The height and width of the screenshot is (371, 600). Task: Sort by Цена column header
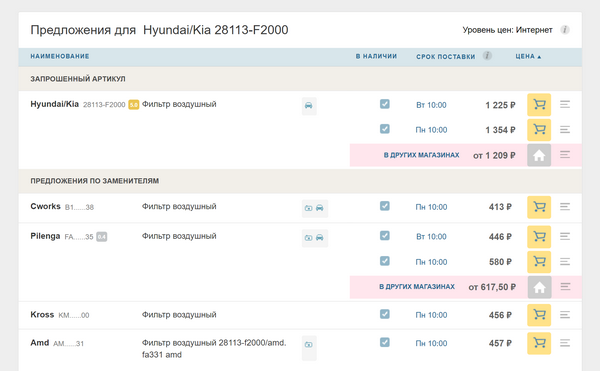[x=528, y=57]
